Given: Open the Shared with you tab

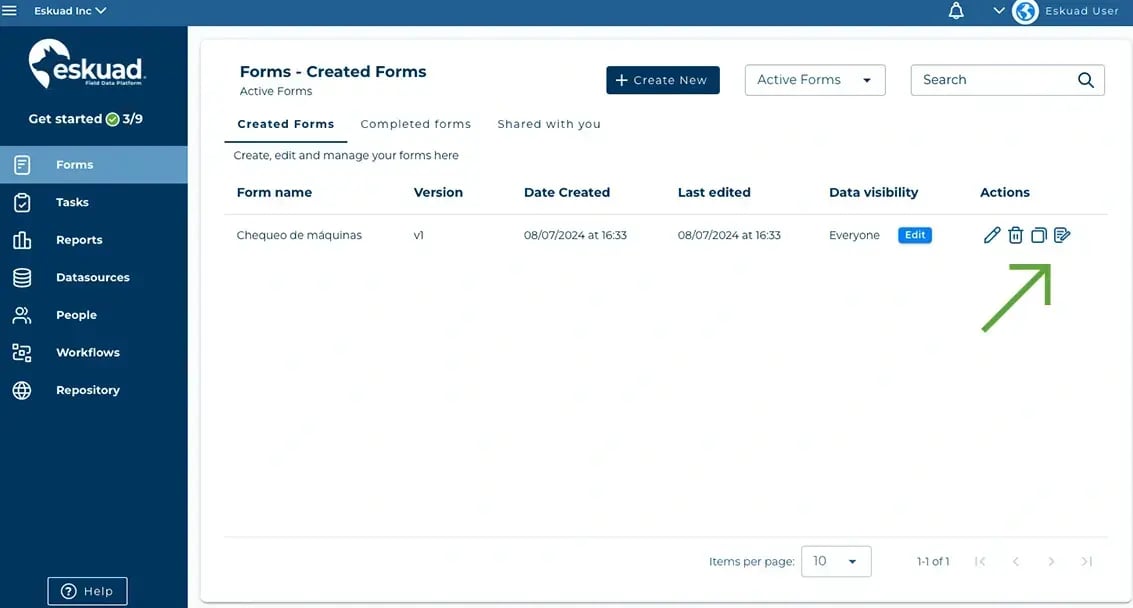Looking at the screenshot, I should (x=549, y=123).
